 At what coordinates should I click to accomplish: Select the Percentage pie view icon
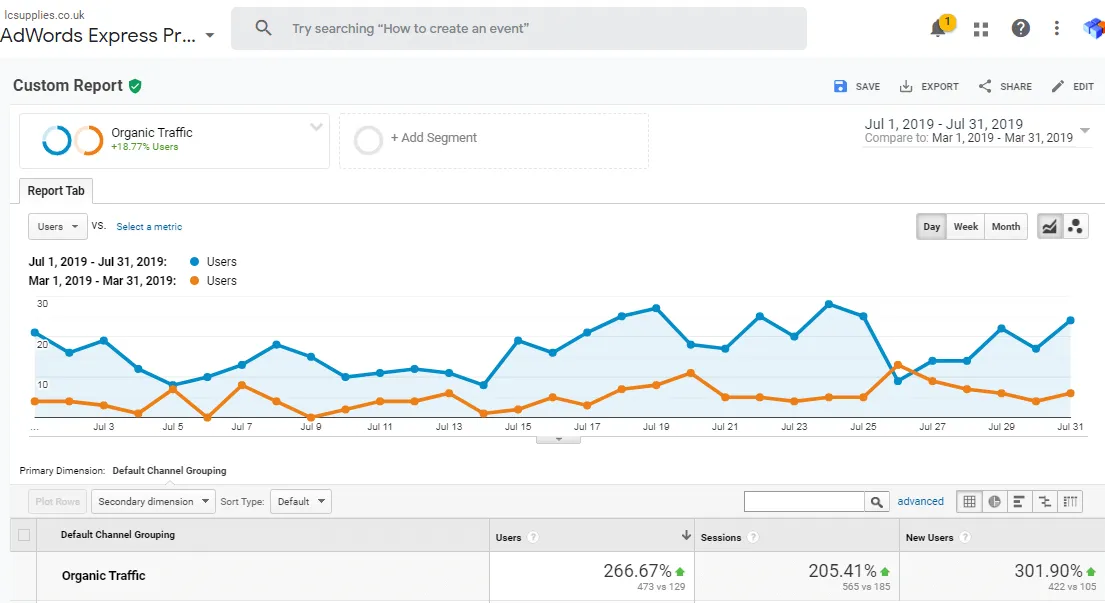click(x=994, y=502)
